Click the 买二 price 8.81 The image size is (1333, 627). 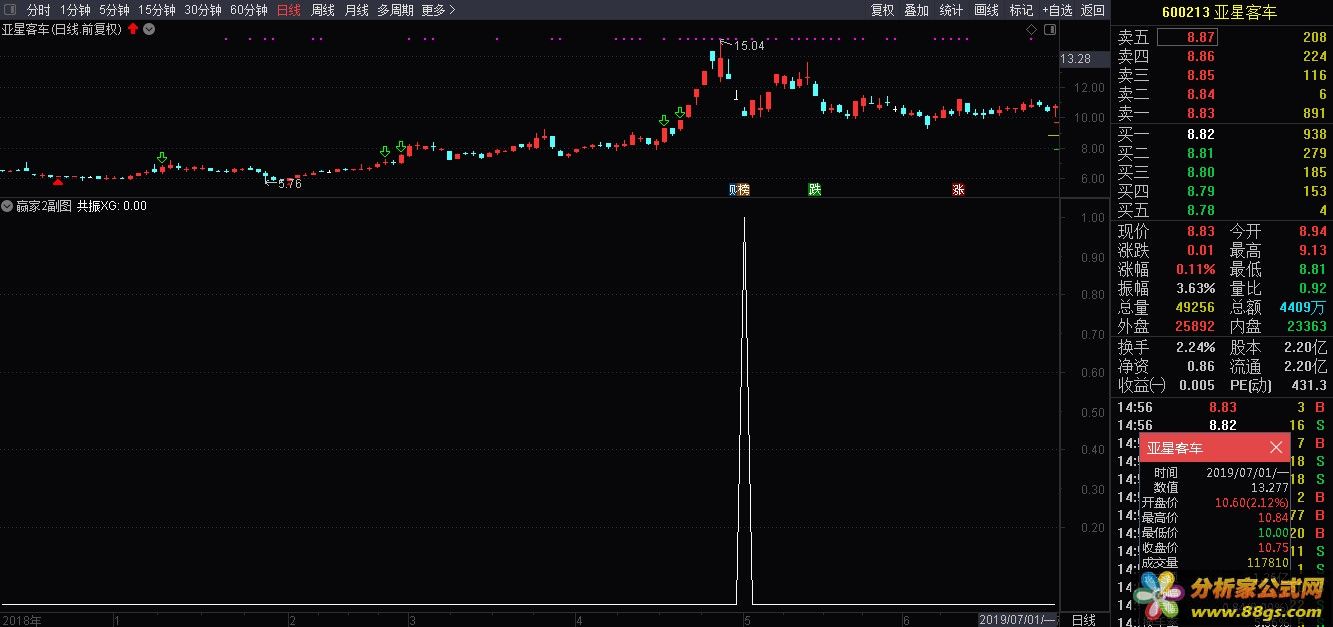[1201, 153]
